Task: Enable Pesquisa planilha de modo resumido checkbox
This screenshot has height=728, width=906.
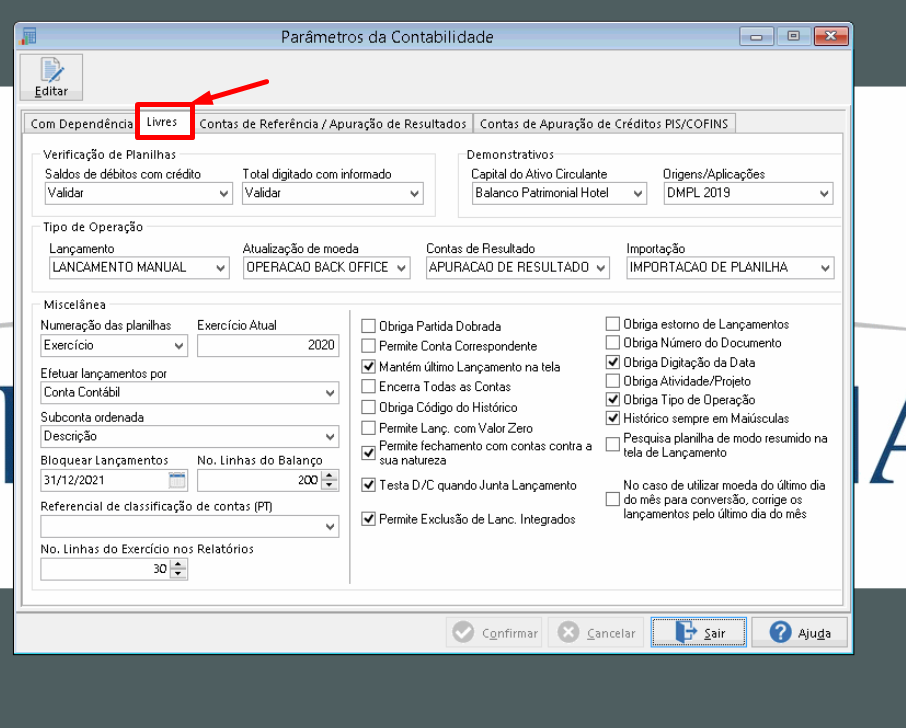Action: pyautogui.click(x=612, y=444)
